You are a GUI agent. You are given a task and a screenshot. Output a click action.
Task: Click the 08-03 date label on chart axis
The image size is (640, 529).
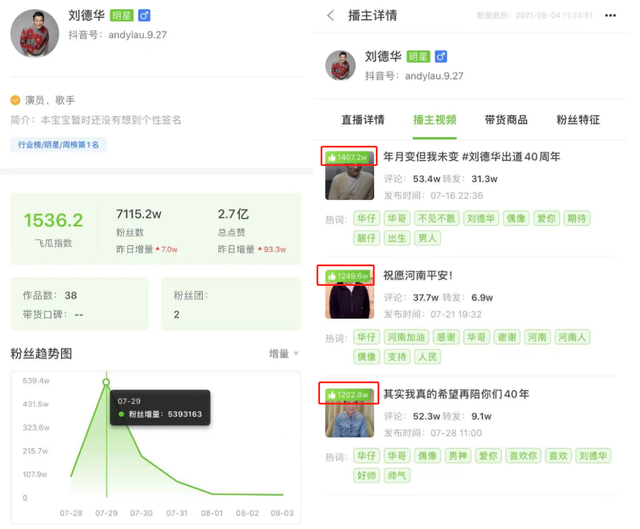(x=282, y=513)
